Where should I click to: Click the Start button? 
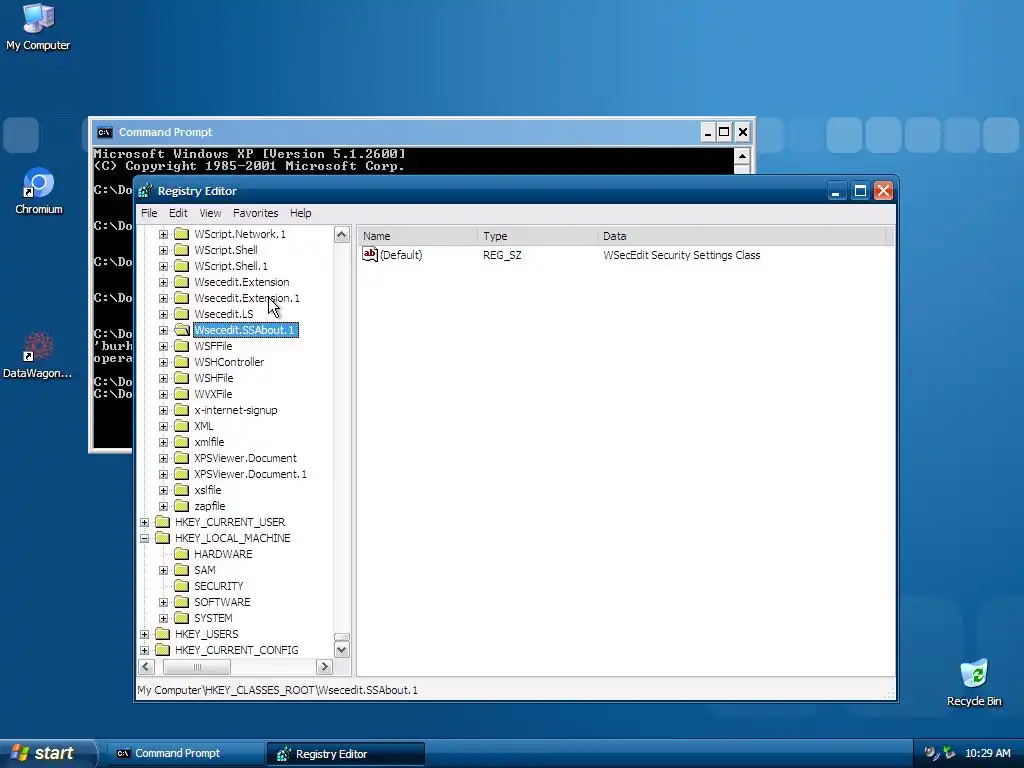pos(47,753)
